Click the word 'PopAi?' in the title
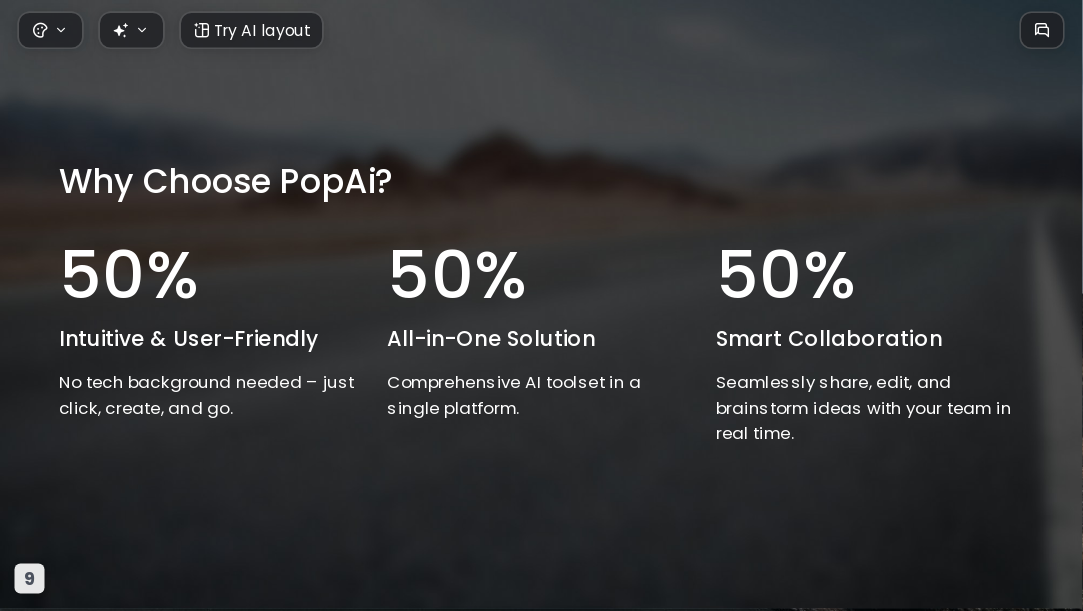Viewport: 1083px width, 611px height. pos(336,182)
